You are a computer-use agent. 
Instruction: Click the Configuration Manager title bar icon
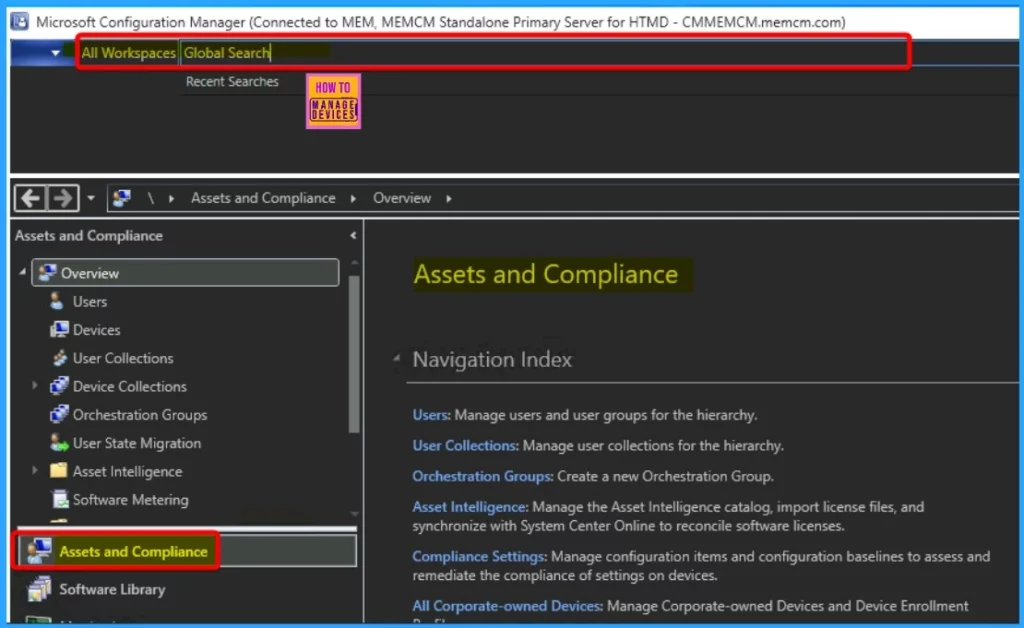coord(20,22)
